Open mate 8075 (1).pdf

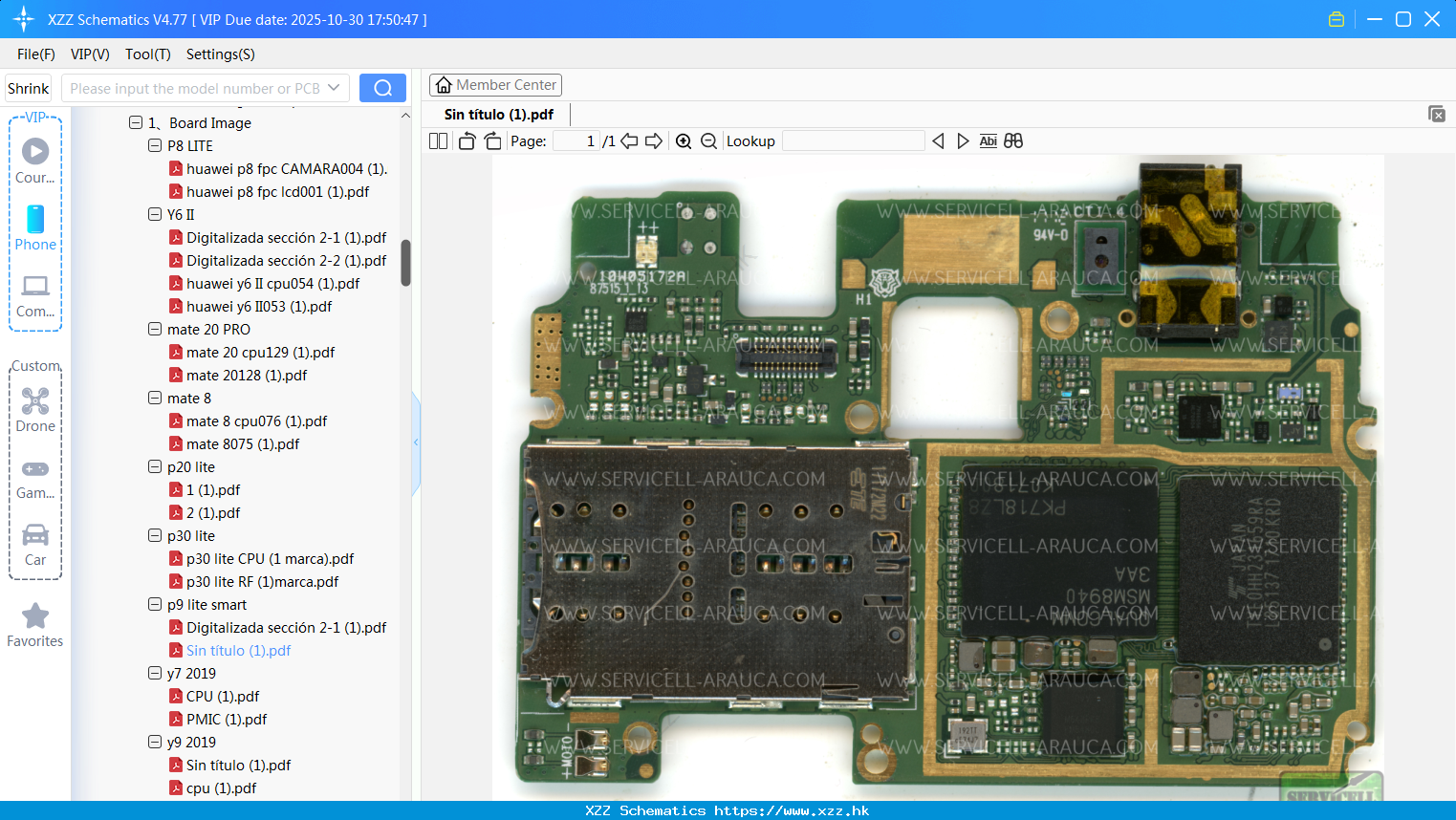pyautogui.click(x=234, y=443)
